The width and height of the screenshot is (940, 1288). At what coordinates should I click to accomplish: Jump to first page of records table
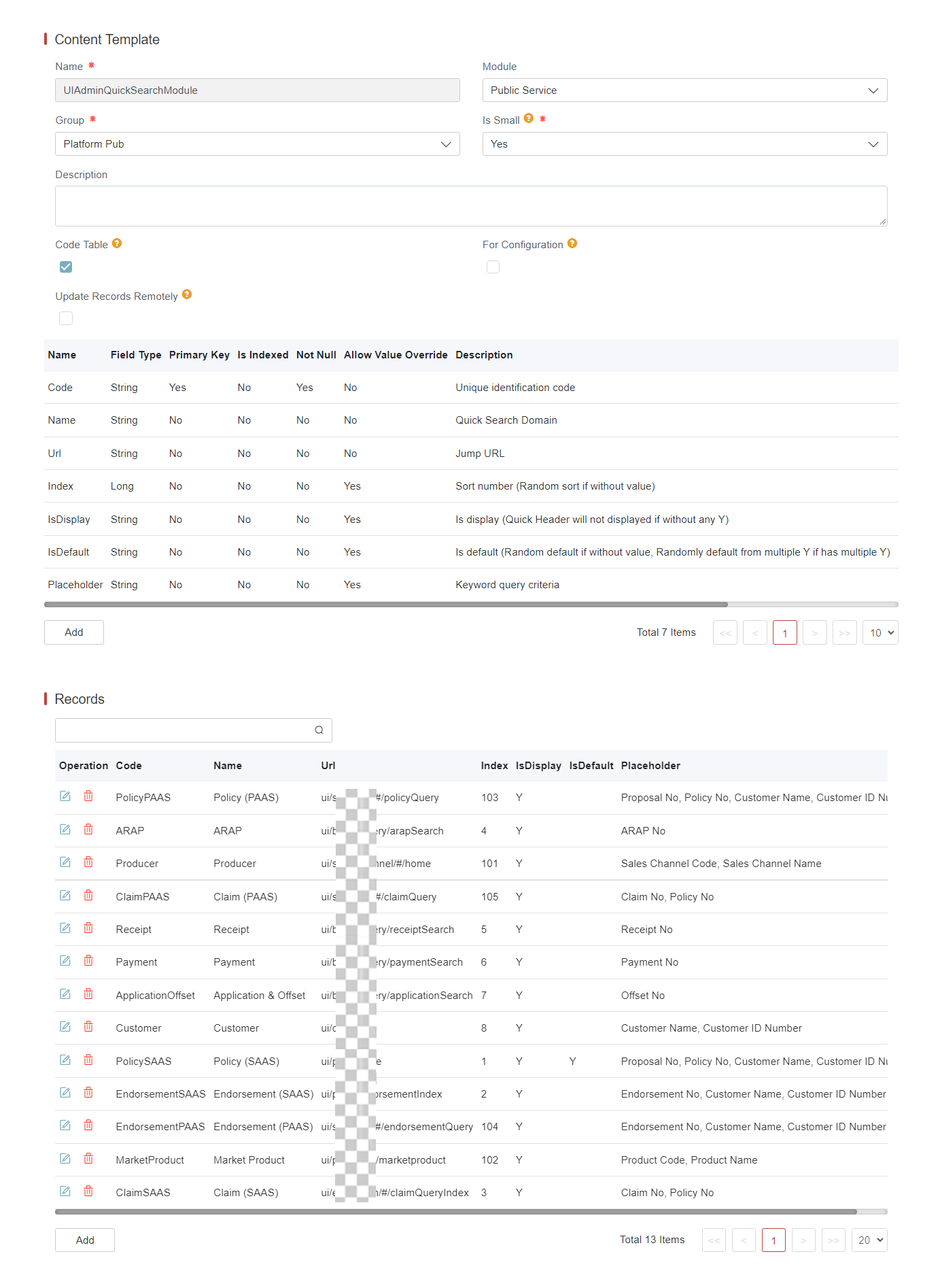click(x=714, y=1240)
